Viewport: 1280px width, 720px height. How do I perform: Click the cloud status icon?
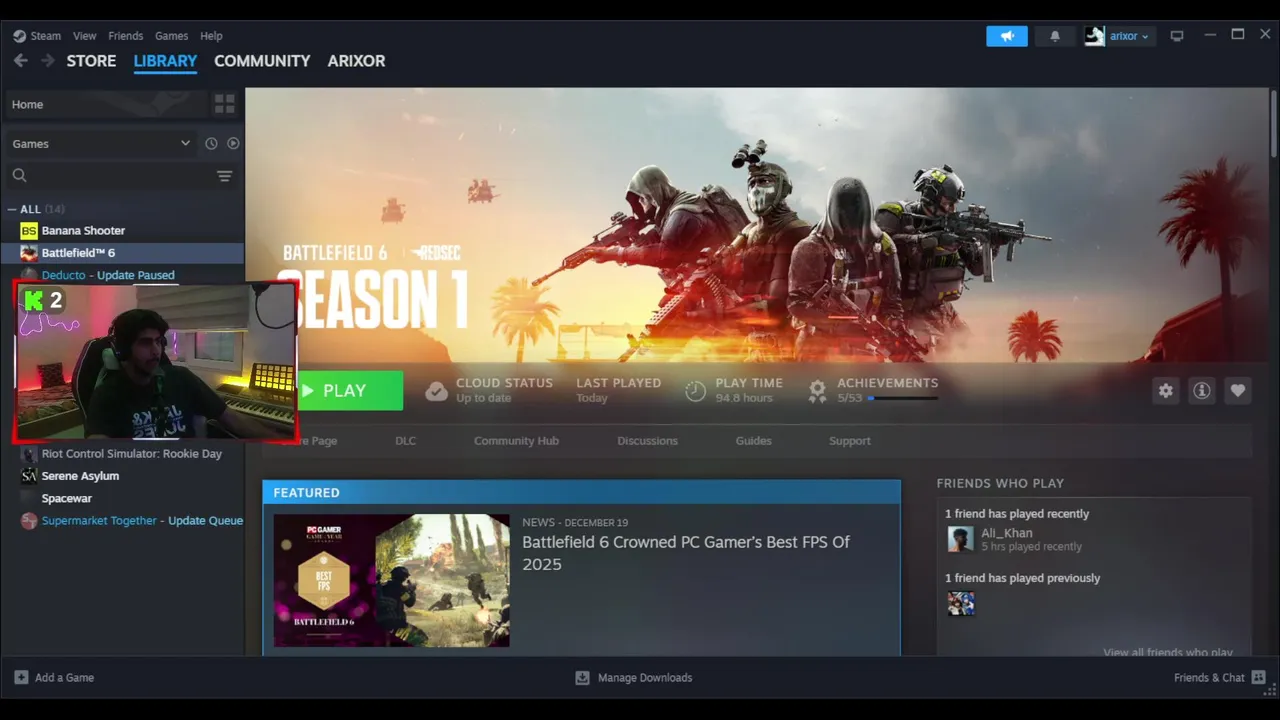coord(436,391)
